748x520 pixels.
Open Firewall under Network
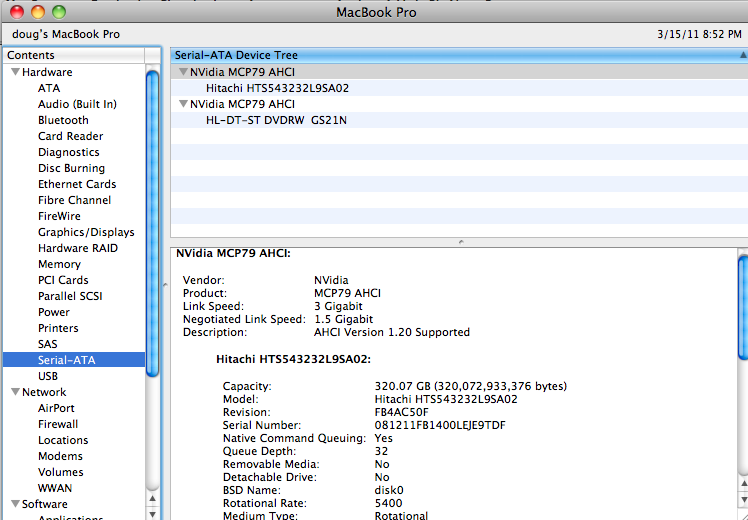58,424
